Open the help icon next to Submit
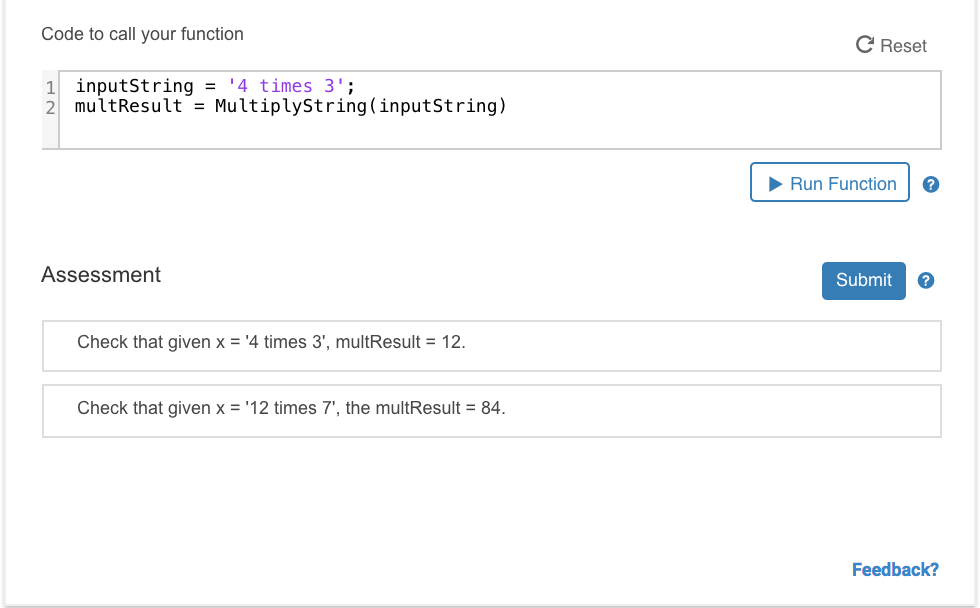980x608 pixels. click(x=926, y=281)
